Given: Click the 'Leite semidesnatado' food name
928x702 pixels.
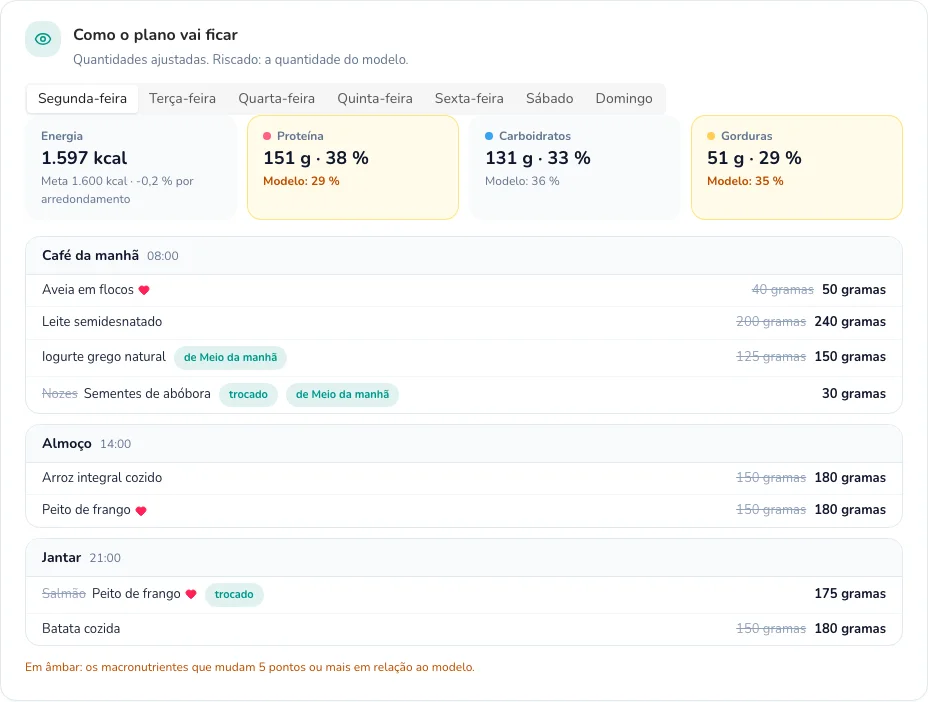Looking at the screenshot, I should [x=102, y=322].
